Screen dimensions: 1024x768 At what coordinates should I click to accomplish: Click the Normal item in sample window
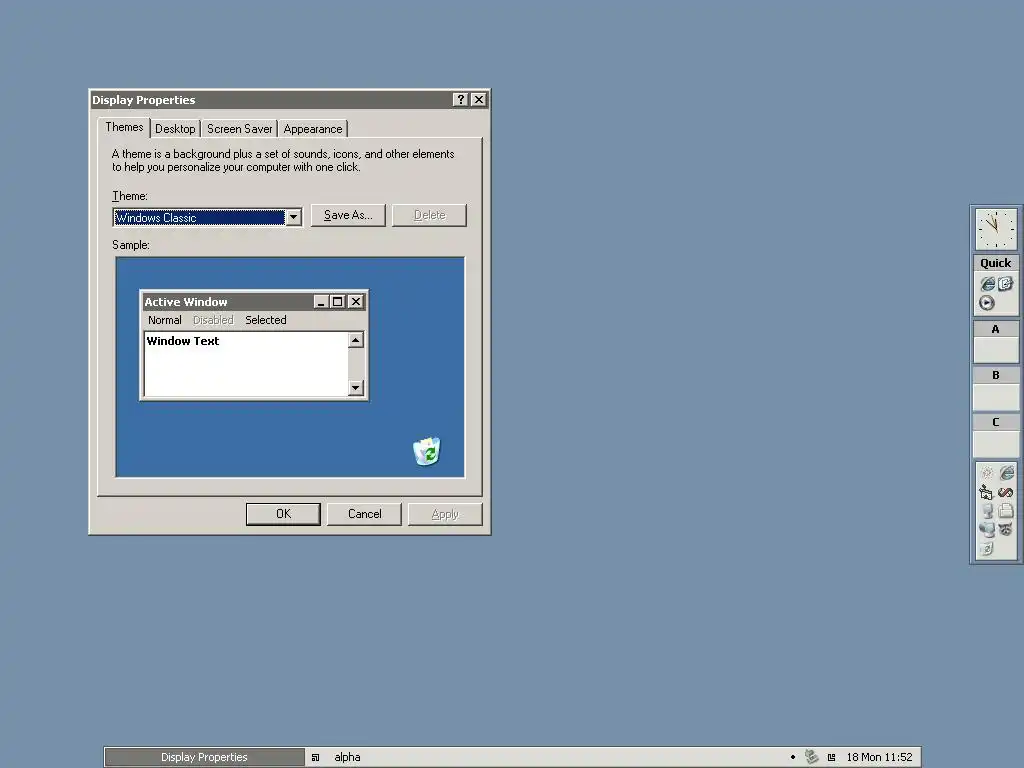point(165,320)
